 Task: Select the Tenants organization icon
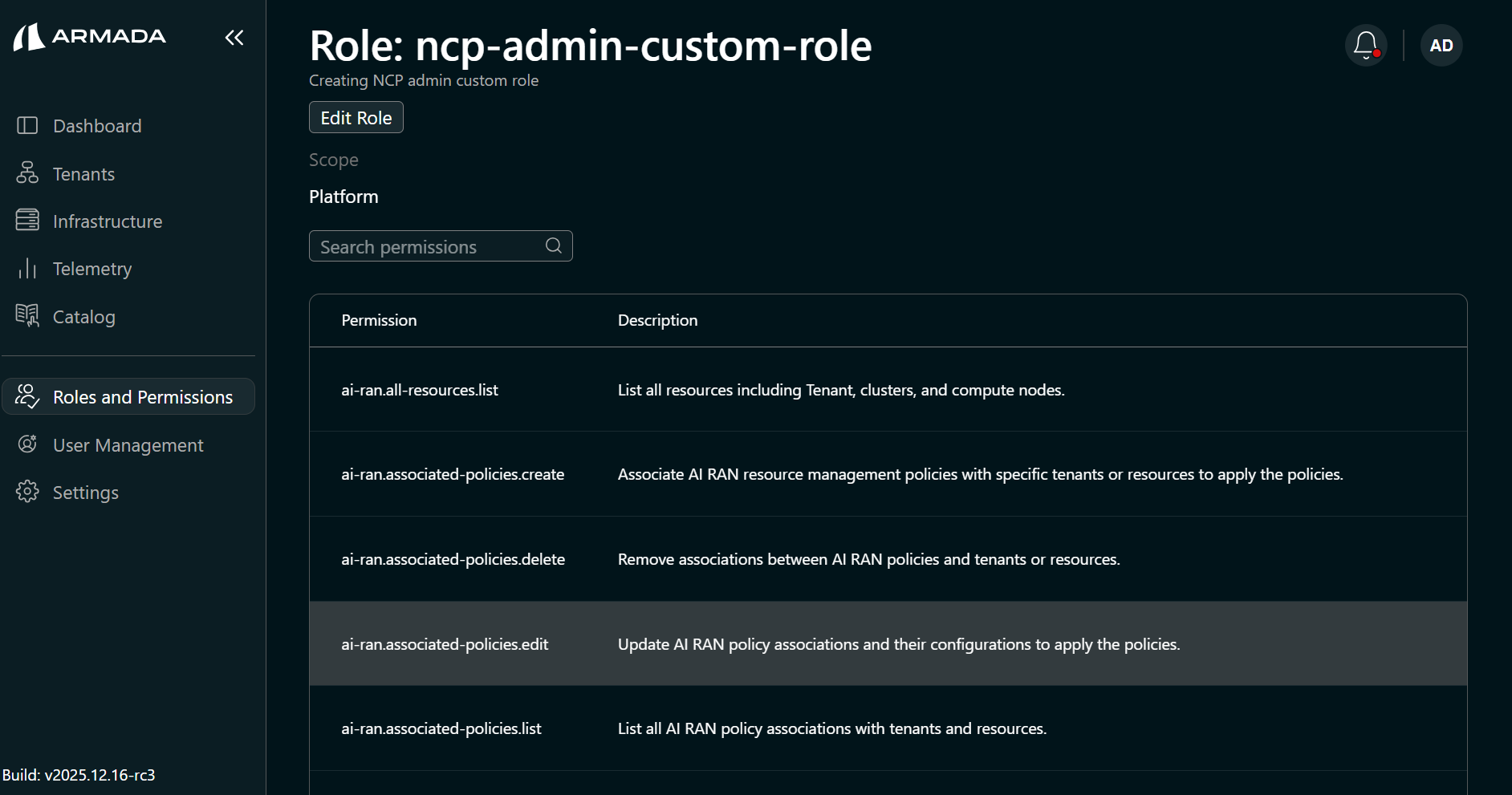[x=27, y=173]
